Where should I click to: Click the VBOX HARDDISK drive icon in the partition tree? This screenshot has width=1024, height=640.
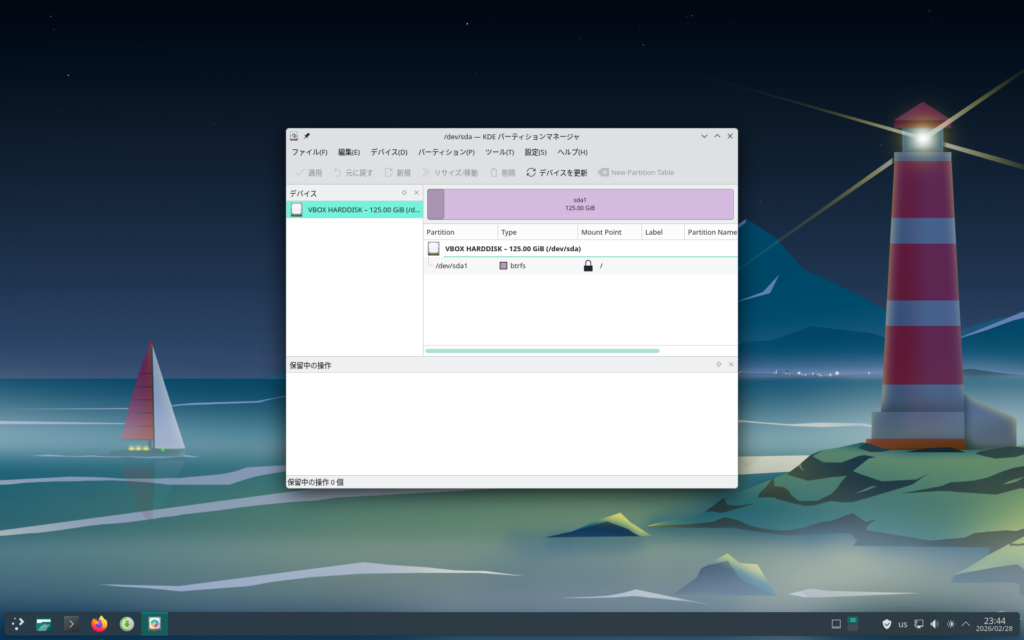tap(434, 248)
